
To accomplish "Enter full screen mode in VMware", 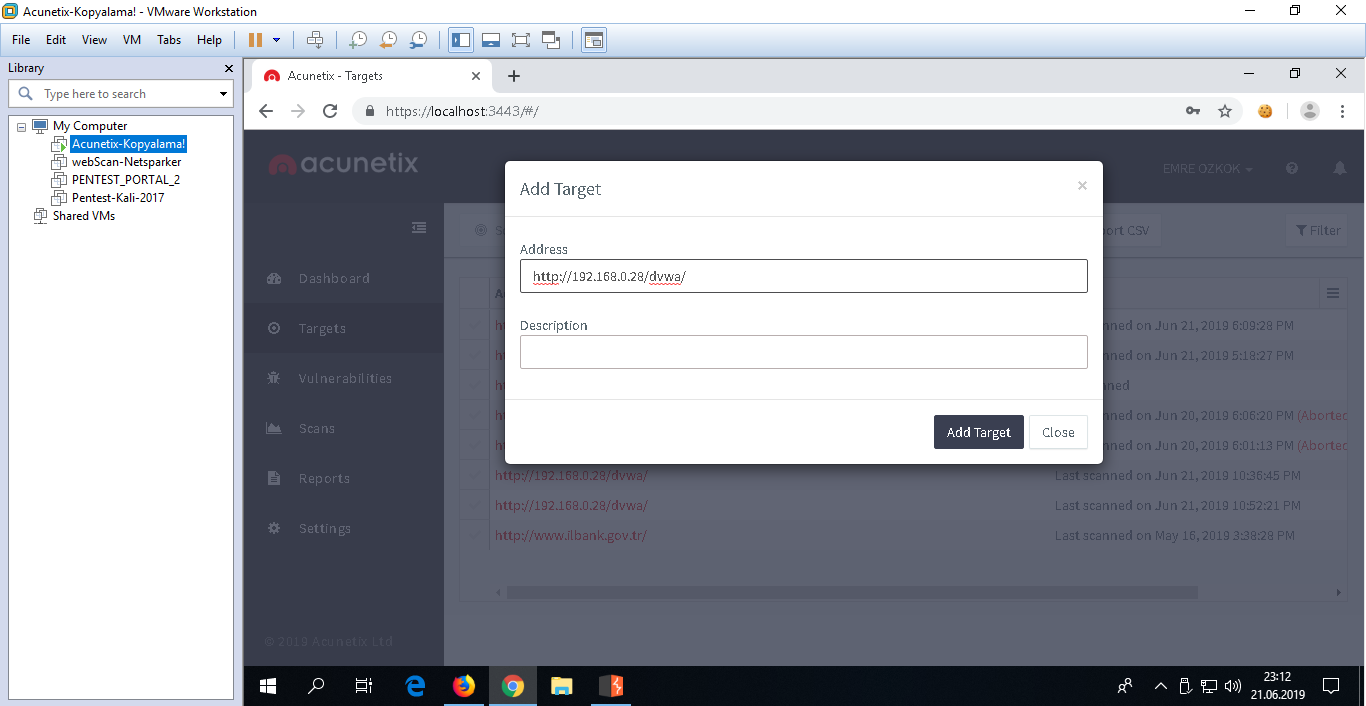I will point(520,40).
